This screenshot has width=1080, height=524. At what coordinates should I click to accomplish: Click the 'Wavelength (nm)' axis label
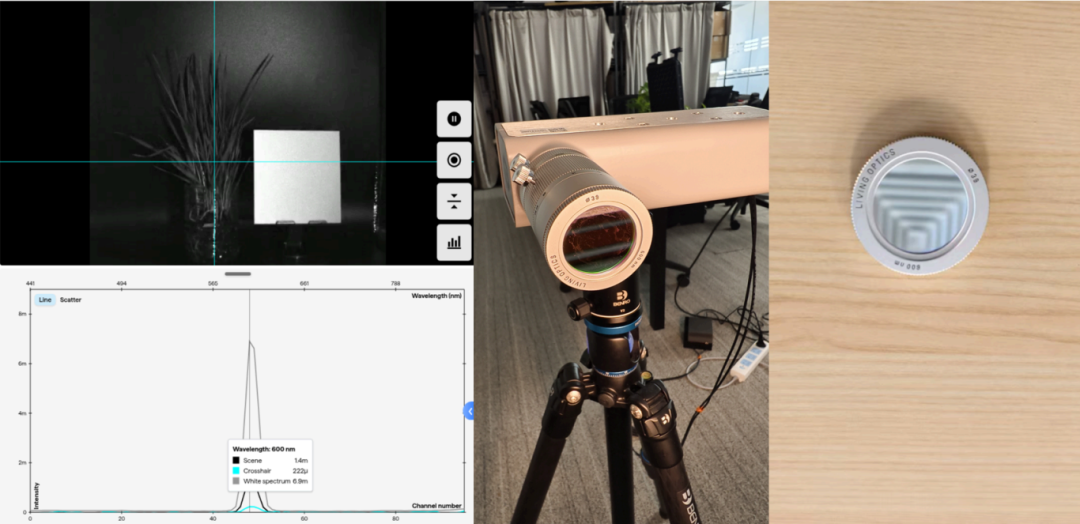436,295
